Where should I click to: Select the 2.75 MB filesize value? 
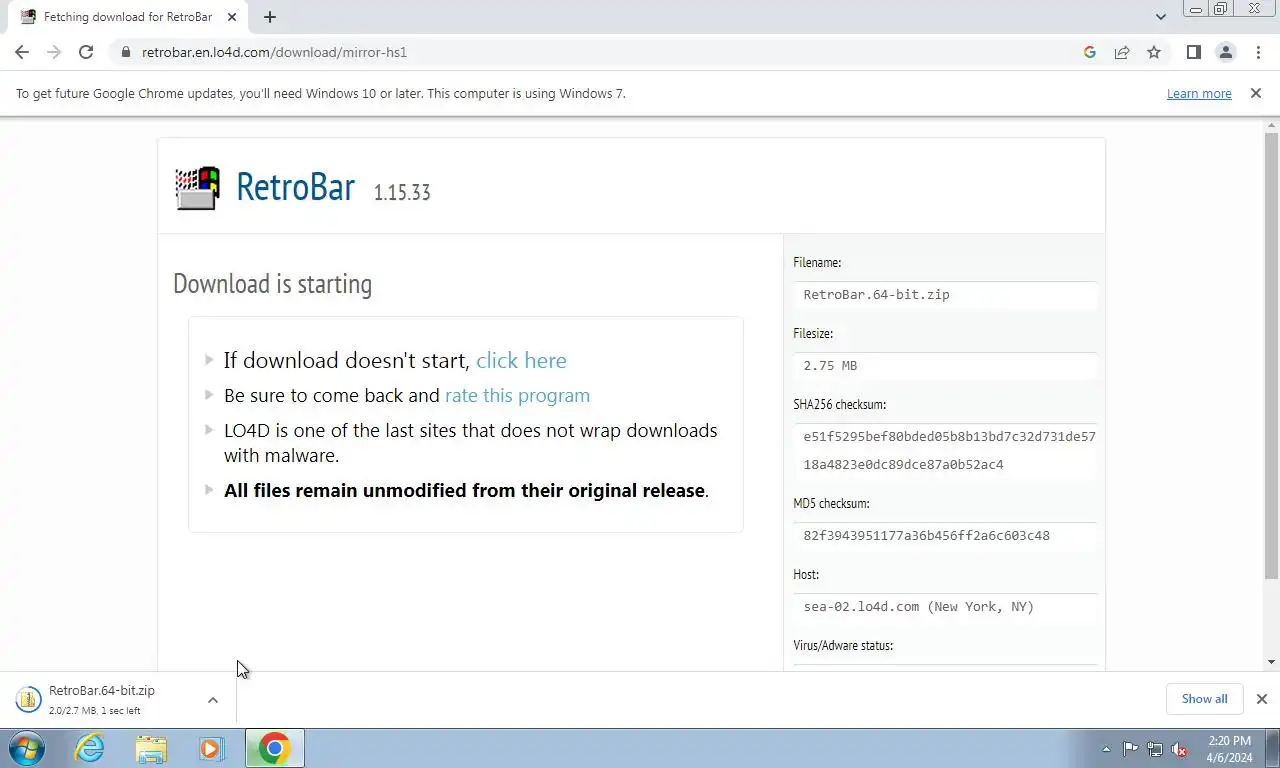pyautogui.click(x=945, y=366)
